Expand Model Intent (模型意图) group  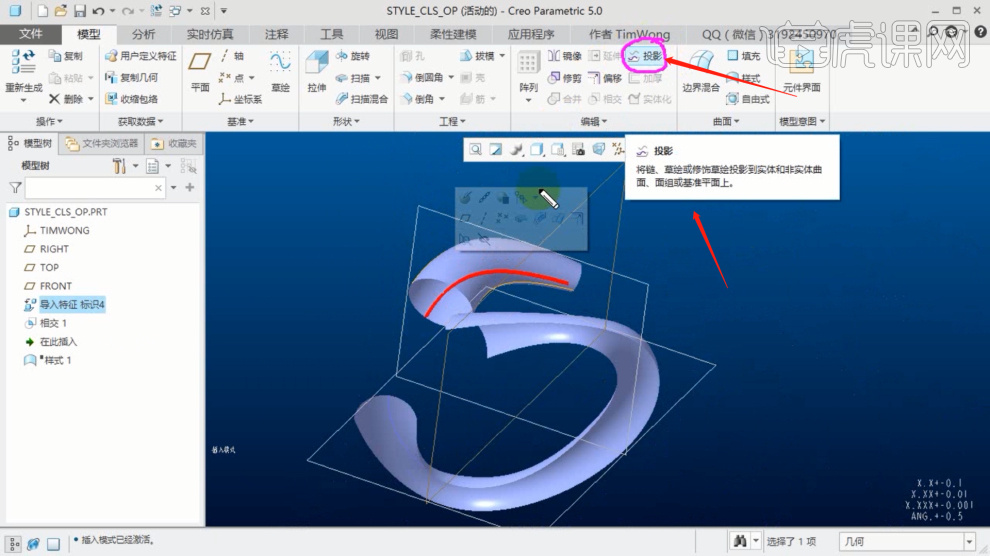(802, 121)
